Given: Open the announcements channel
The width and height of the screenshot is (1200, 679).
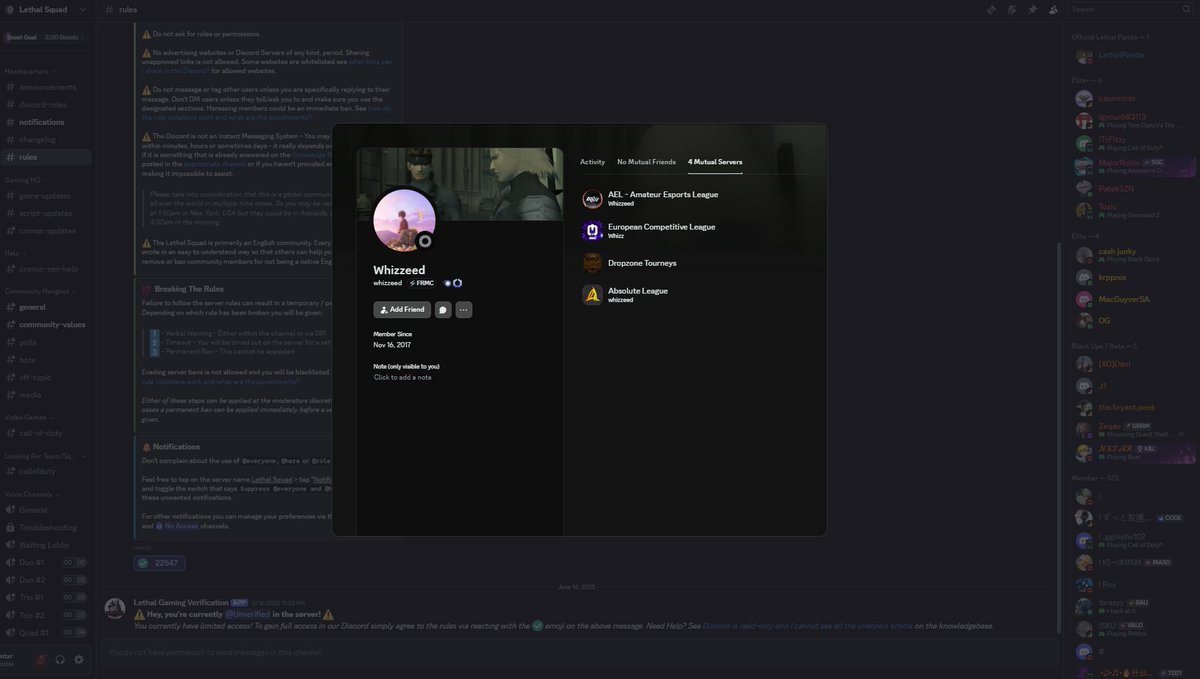Looking at the screenshot, I should [x=47, y=87].
